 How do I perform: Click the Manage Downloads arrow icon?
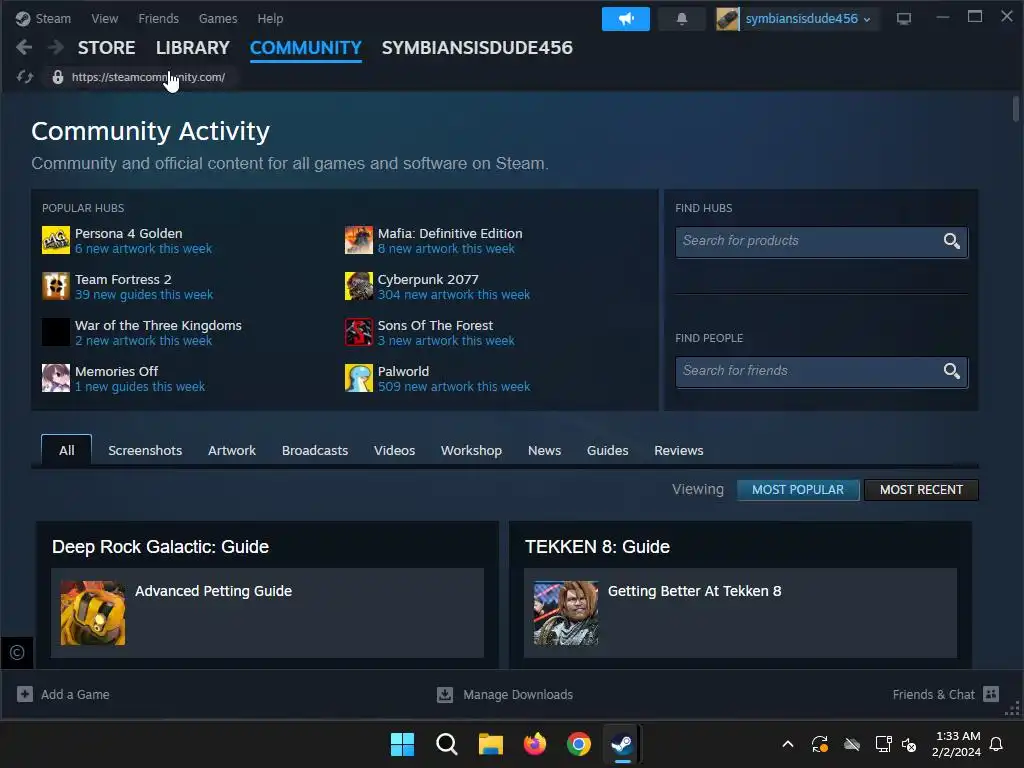pos(445,694)
